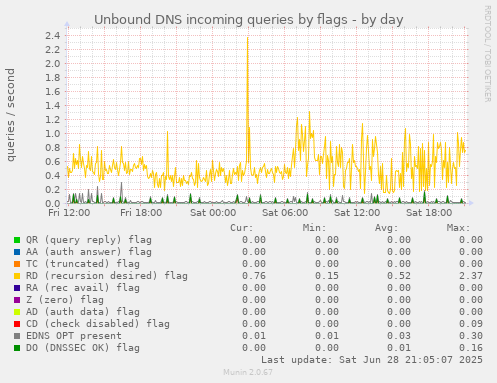Click the 'Sat 12:00' time axis label
The height and width of the screenshot is (383, 497).
(x=357, y=213)
